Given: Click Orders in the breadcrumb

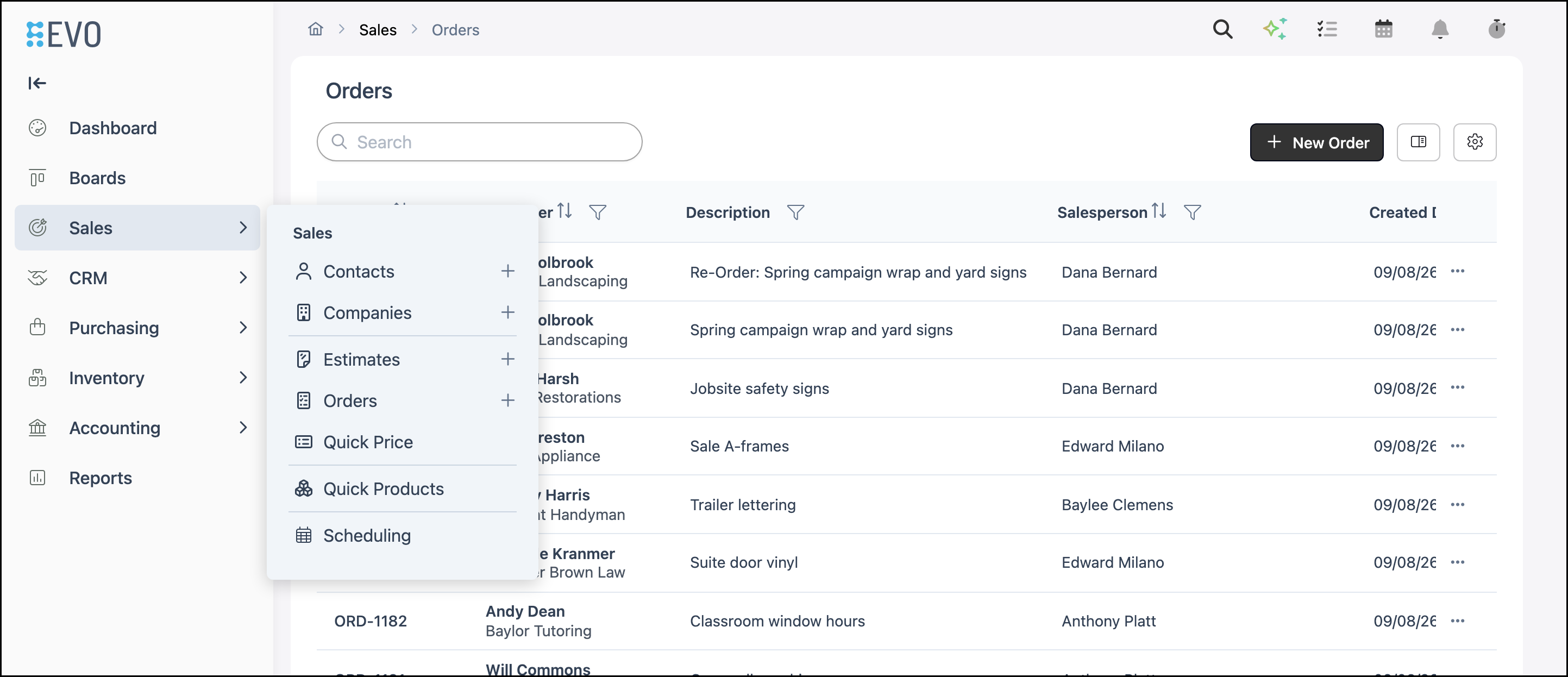Looking at the screenshot, I should (455, 30).
